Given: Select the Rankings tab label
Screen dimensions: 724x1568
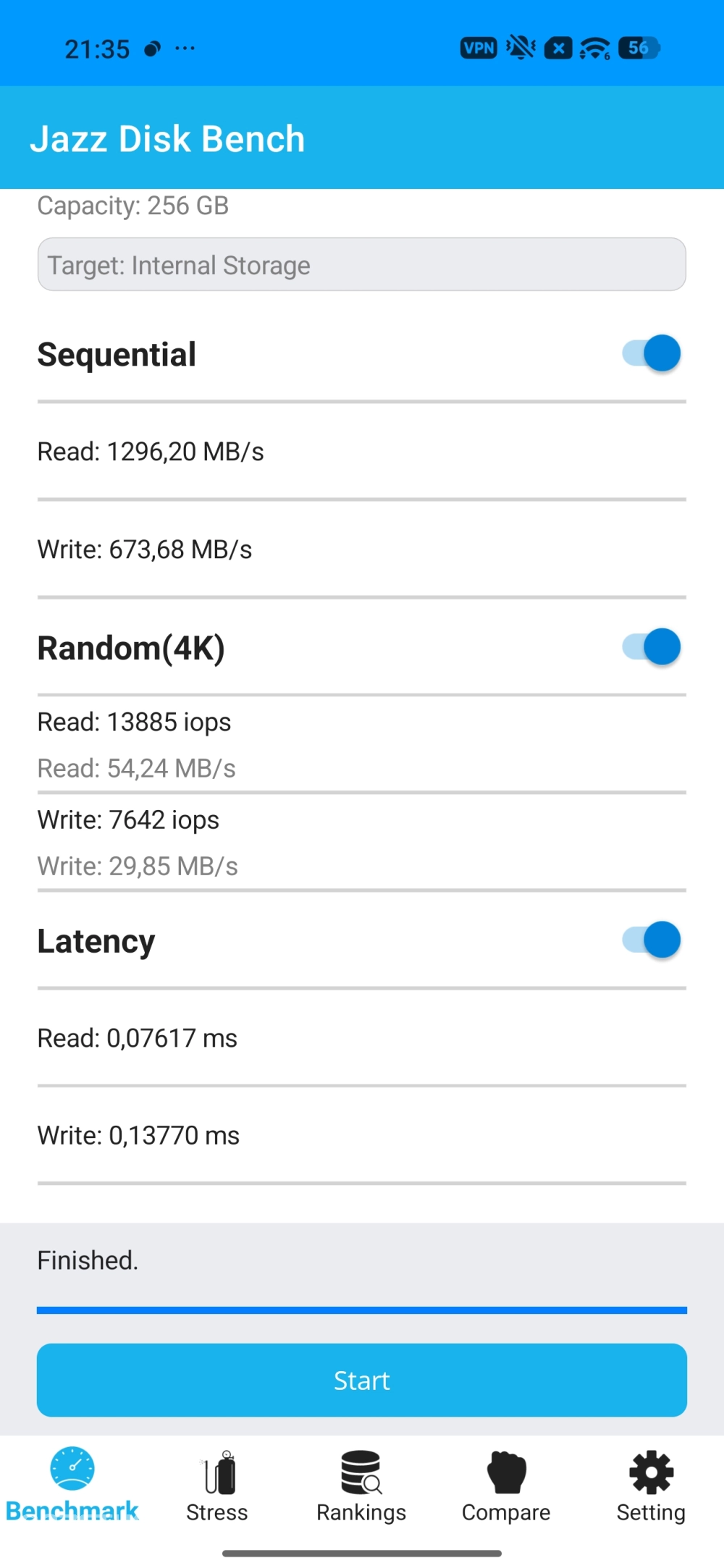Looking at the screenshot, I should (361, 1512).
